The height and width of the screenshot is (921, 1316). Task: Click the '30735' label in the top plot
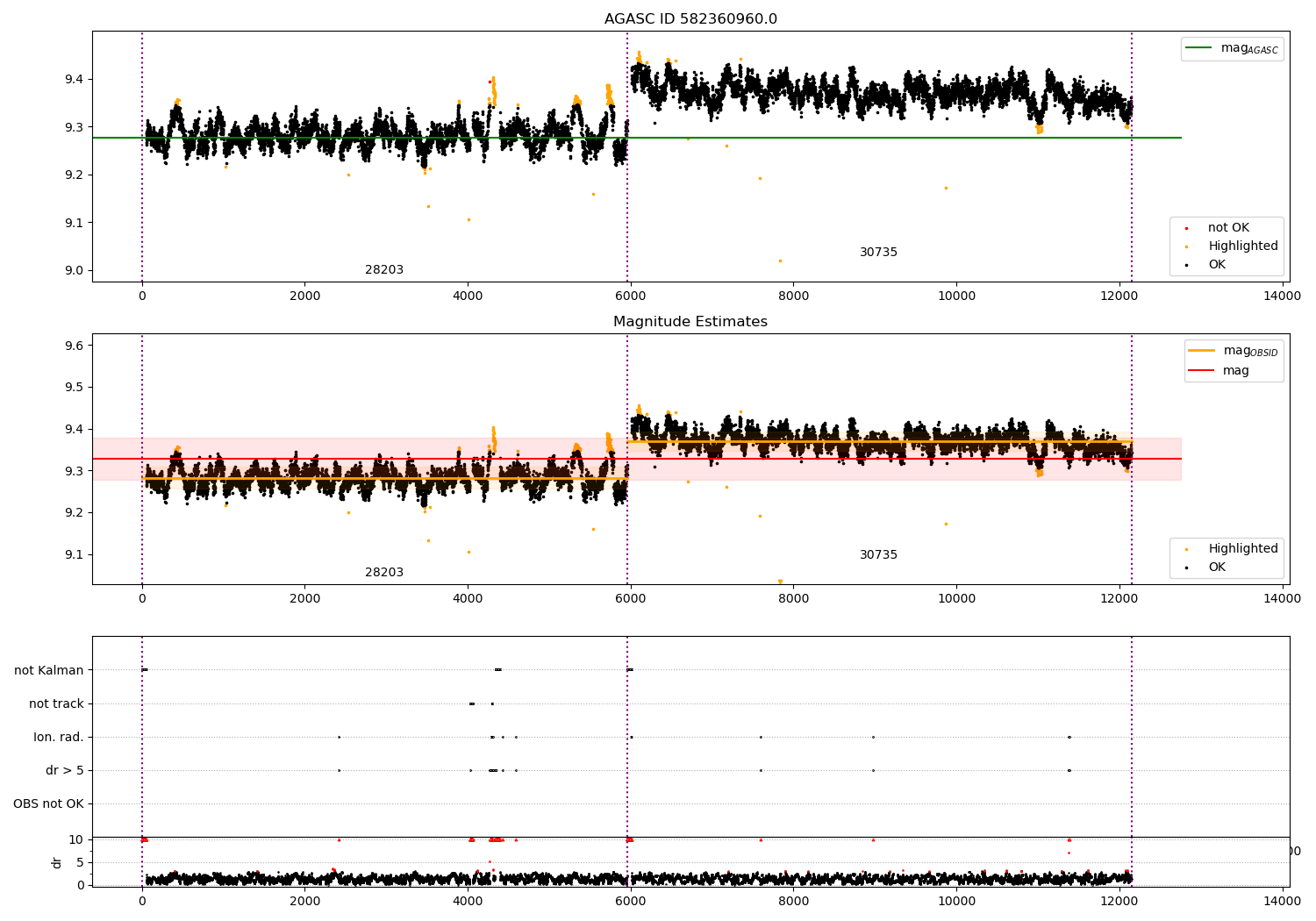tap(878, 253)
